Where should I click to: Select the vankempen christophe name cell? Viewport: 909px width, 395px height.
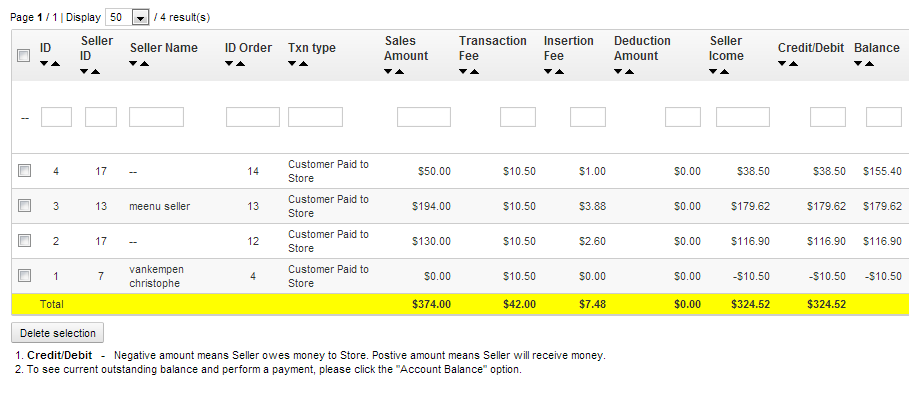(x=157, y=276)
